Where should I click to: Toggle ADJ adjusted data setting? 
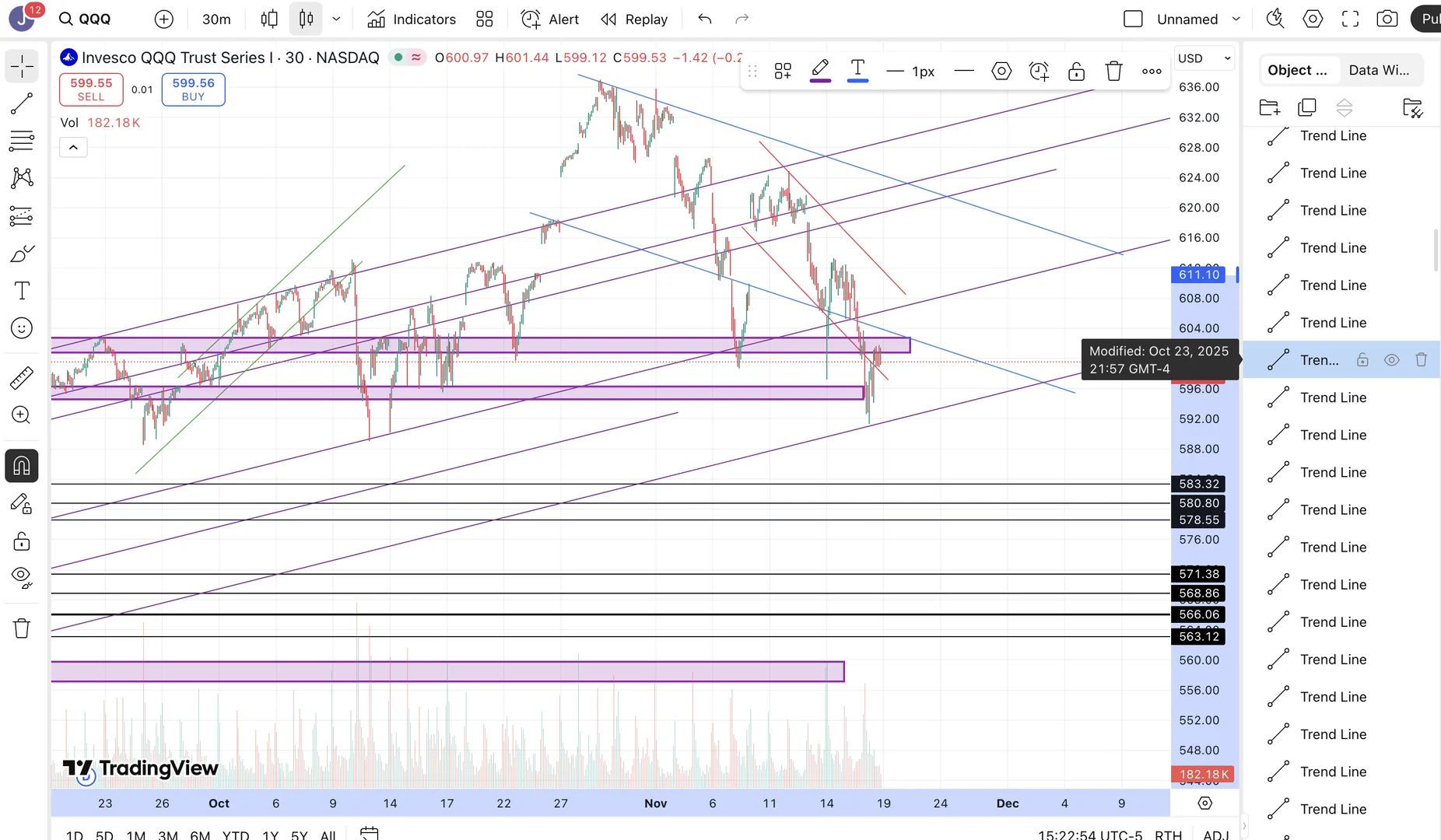click(1216, 834)
